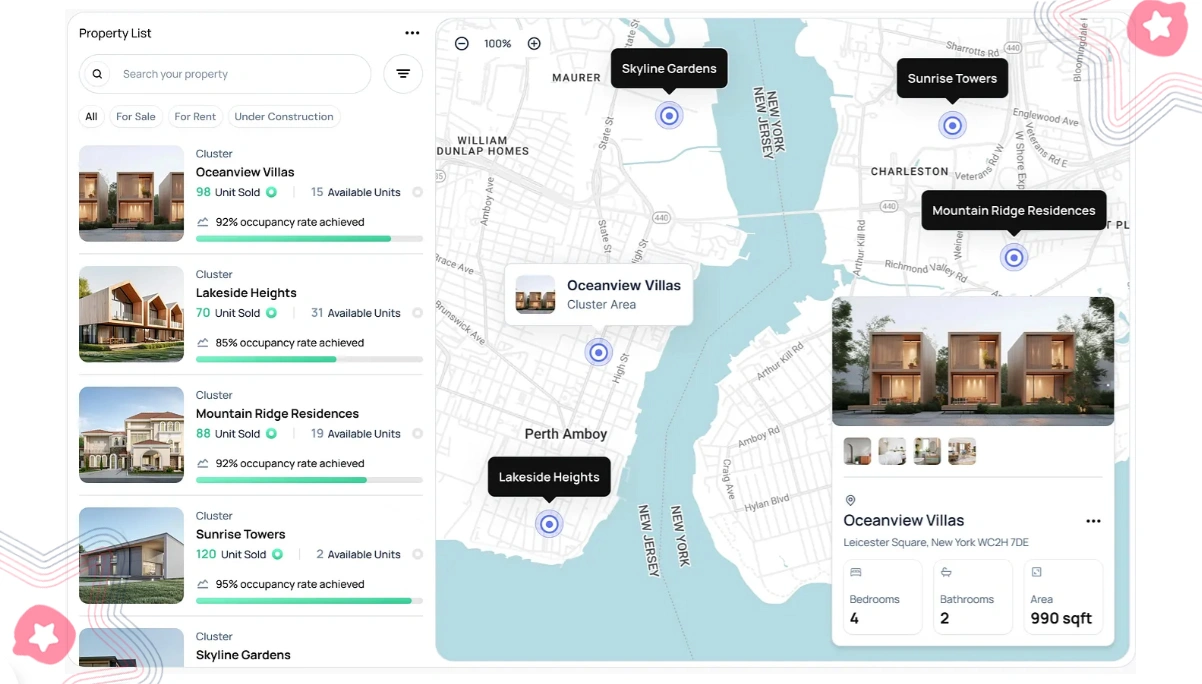The height and width of the screenshot is (684, 1202).
Task: Click grey available-units dot for Oceanview Villas
Action: pyautogui.click(x=417, y=192)
